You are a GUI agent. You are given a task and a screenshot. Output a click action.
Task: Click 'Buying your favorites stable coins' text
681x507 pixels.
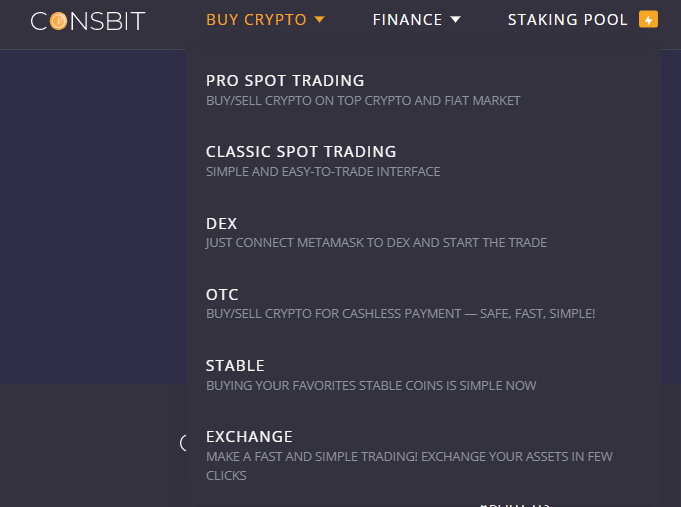[x=371, y=385]
